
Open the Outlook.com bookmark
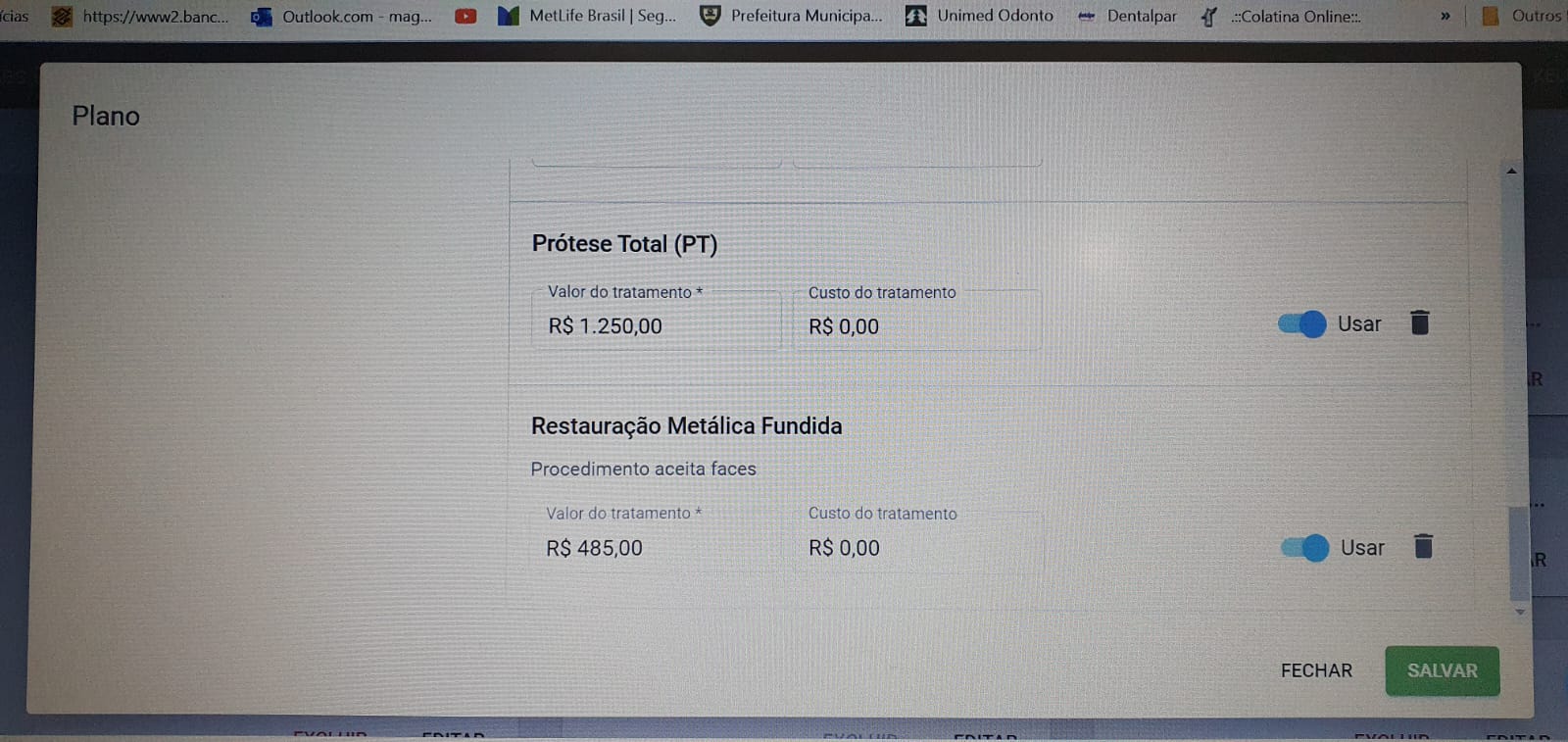[342, 16]
